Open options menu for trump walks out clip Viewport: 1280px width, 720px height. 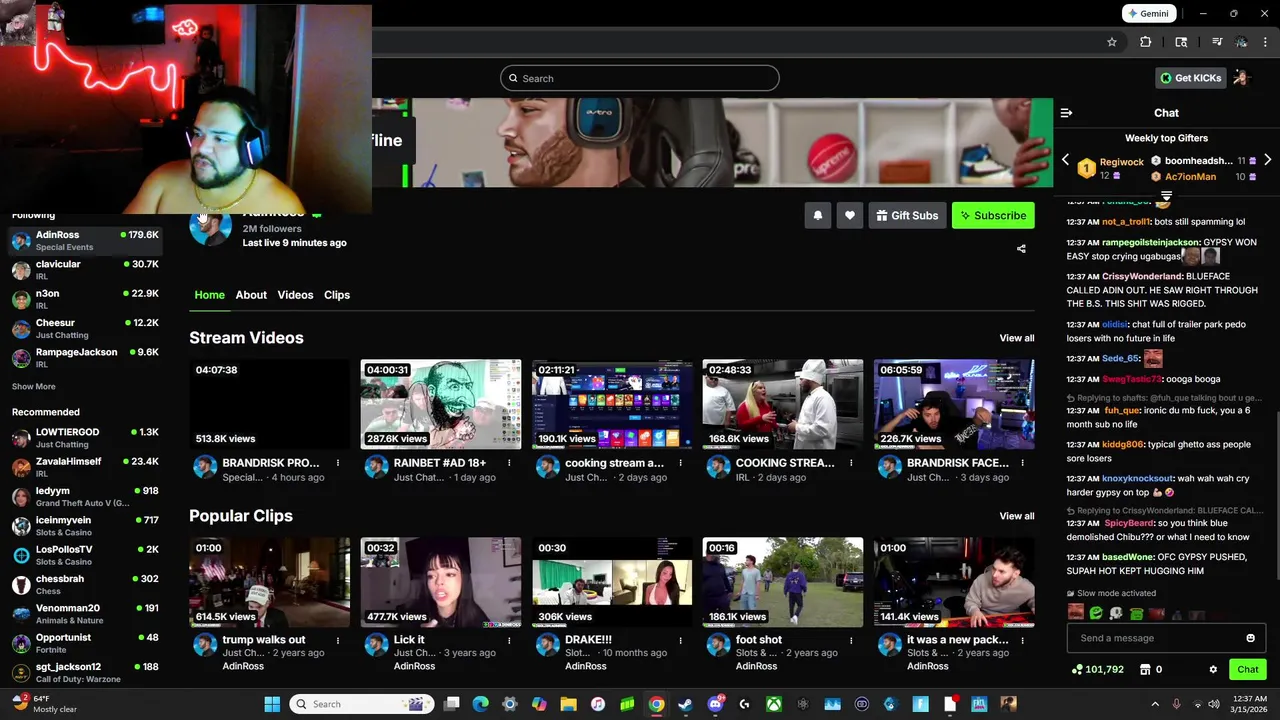(x=338, y=640)
